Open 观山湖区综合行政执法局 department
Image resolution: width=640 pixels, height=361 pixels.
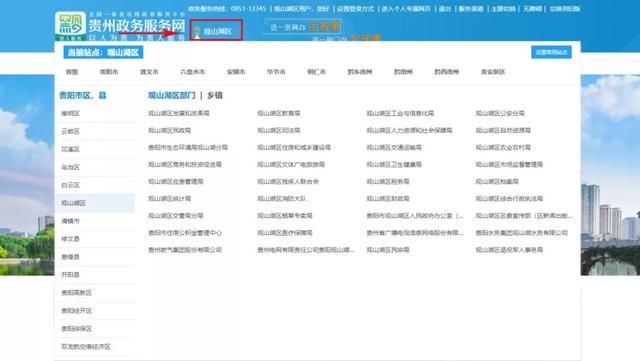pos(509,199)
